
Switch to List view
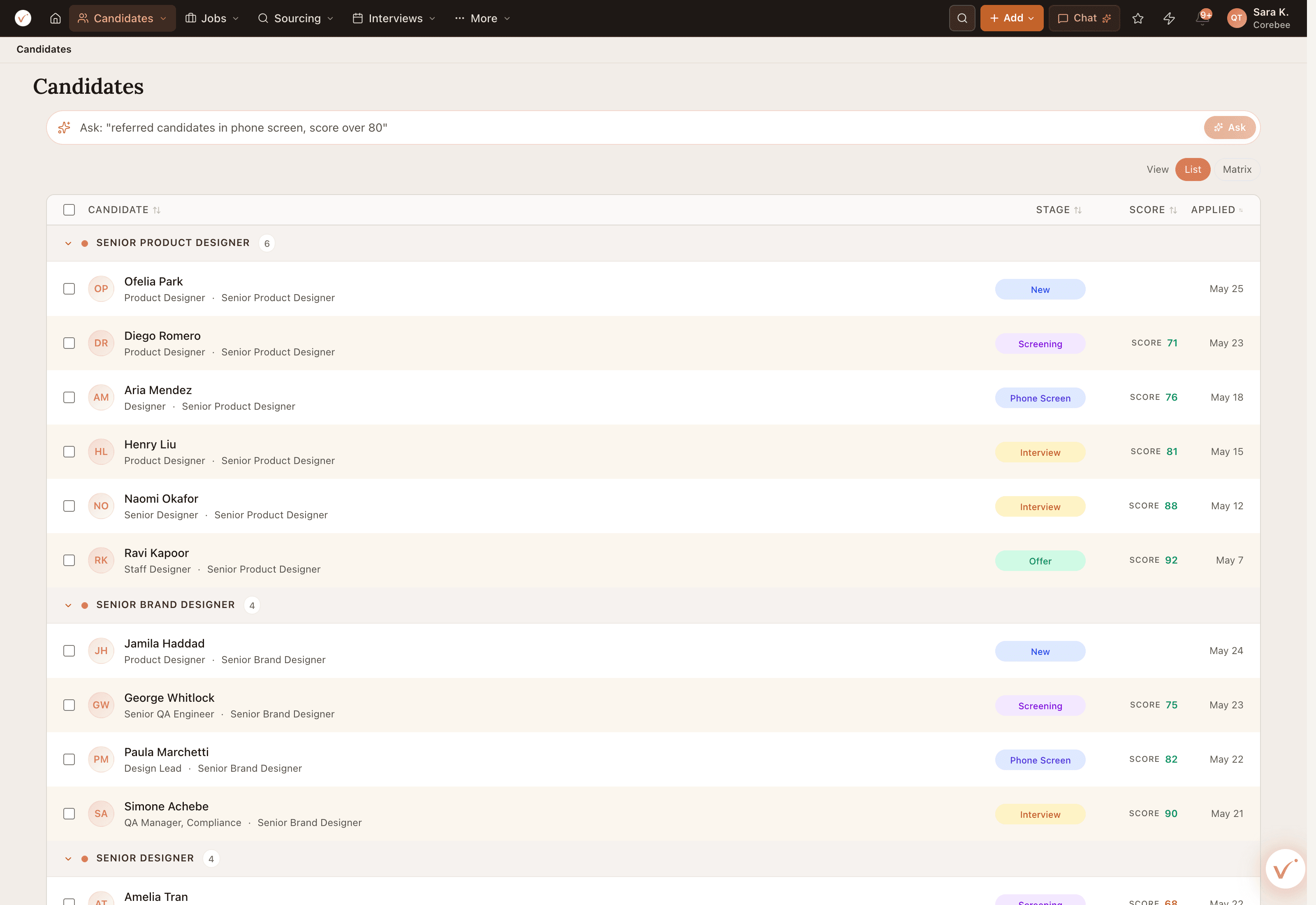tap(1193, 169)
